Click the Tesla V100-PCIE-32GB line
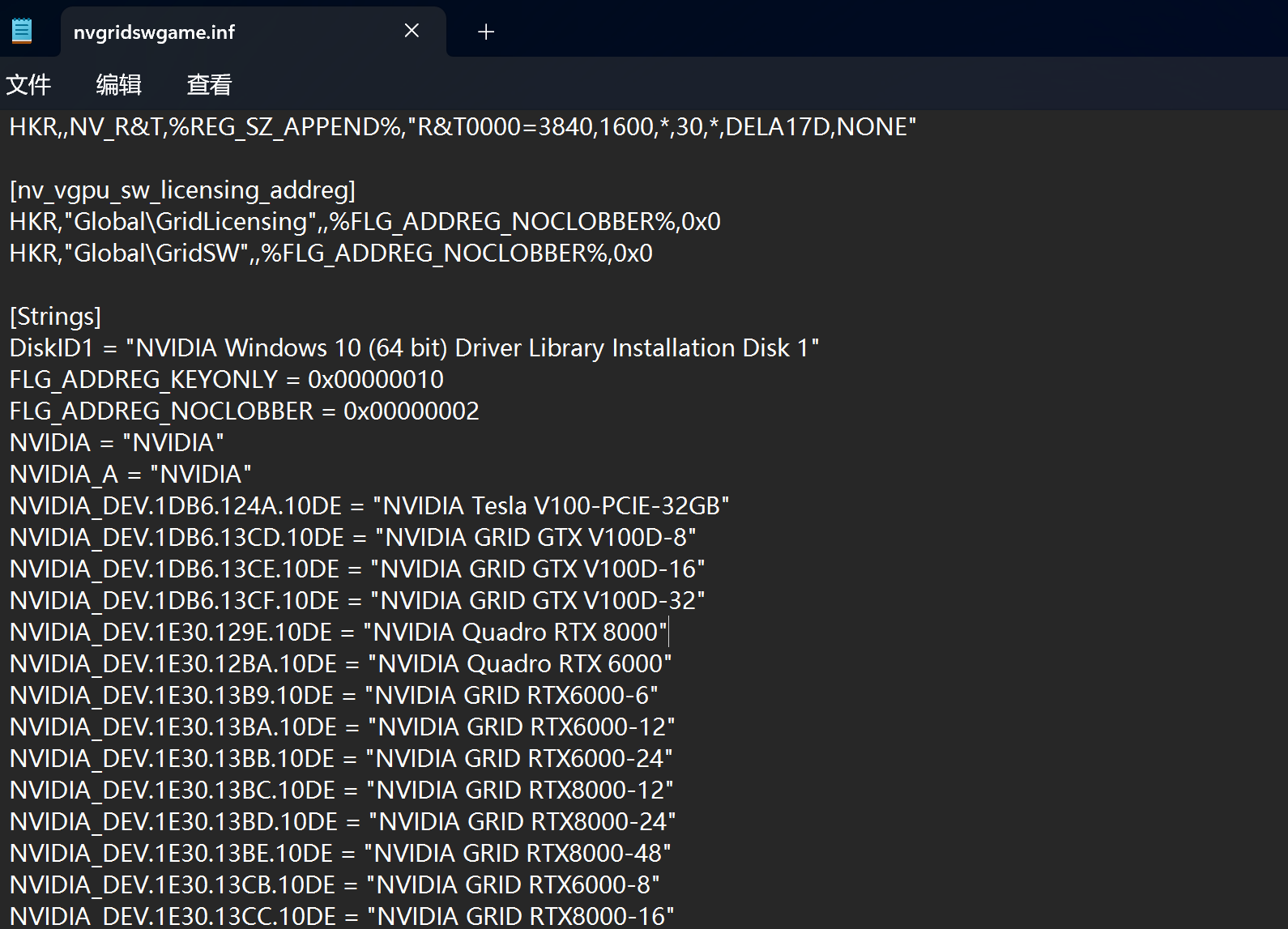 coord(369,506)
